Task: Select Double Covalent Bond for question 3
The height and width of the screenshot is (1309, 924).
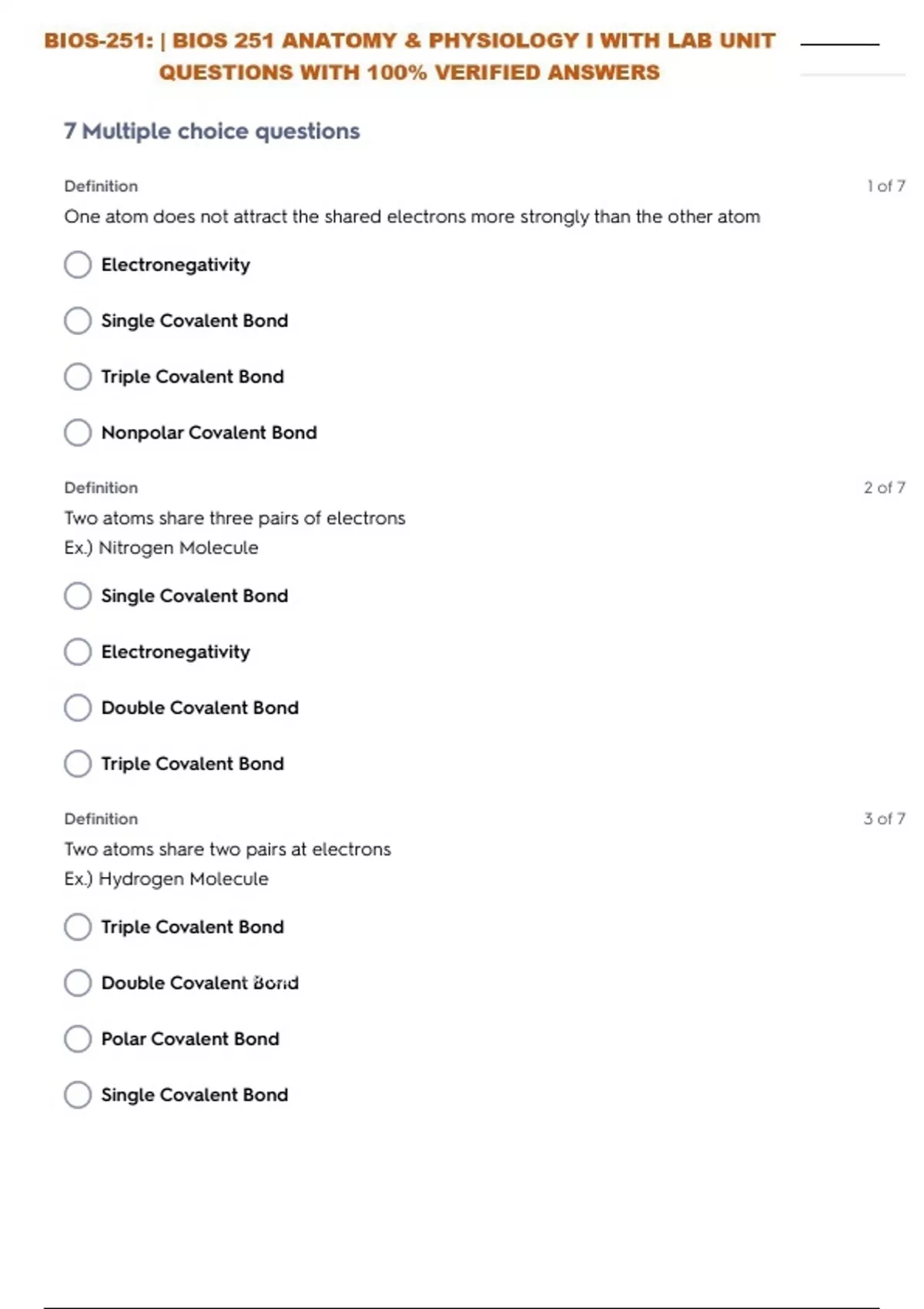Action: tap(78, 983)
